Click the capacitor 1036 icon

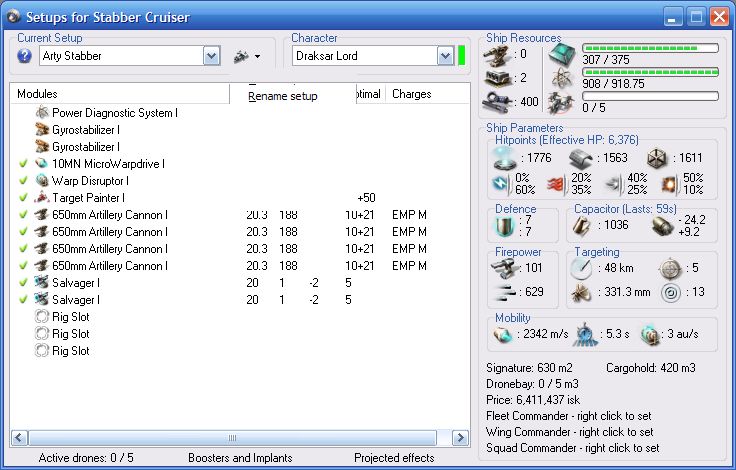582,225
